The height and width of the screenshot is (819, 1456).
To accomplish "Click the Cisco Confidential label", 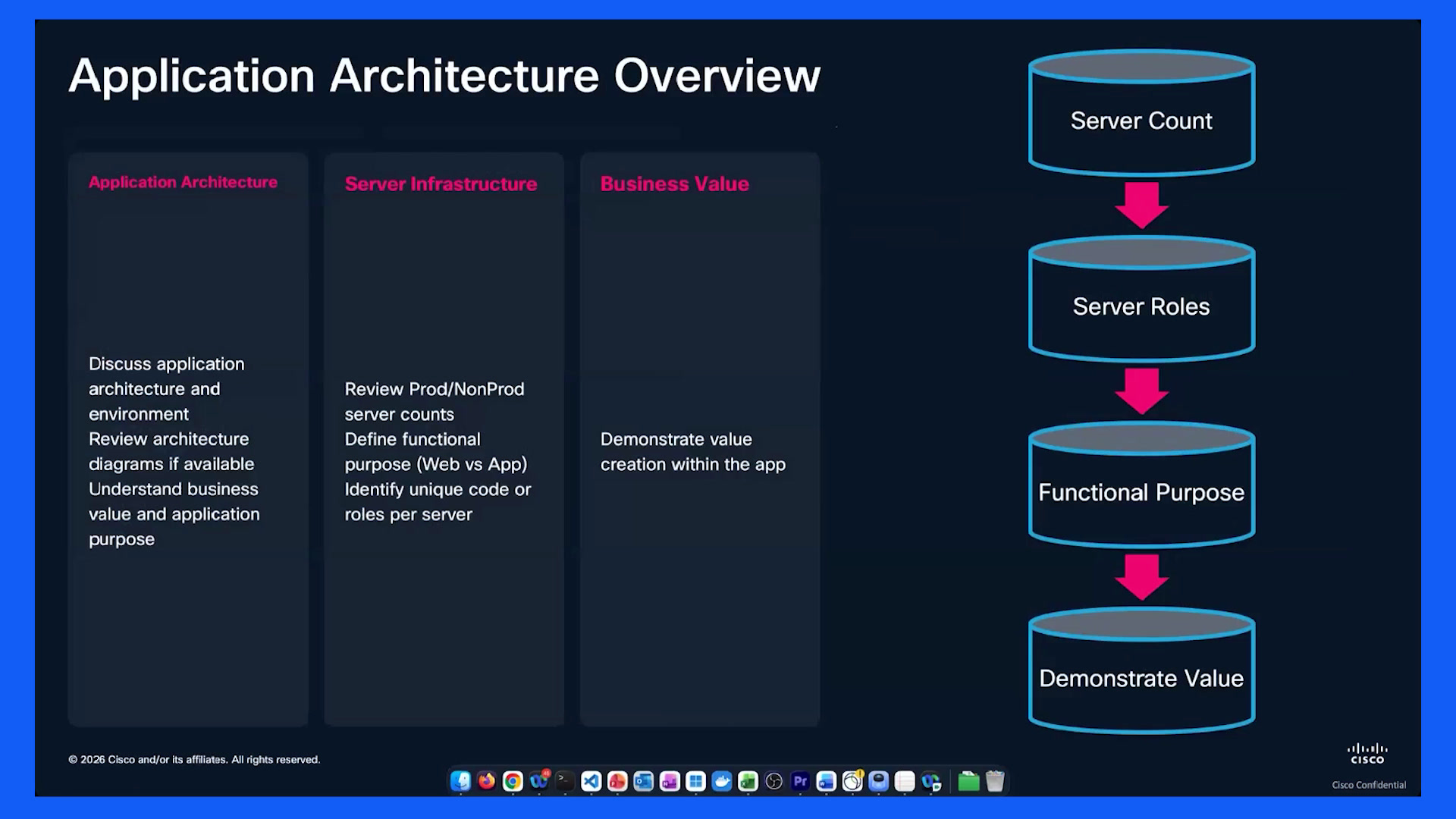I will (1369, 785).
